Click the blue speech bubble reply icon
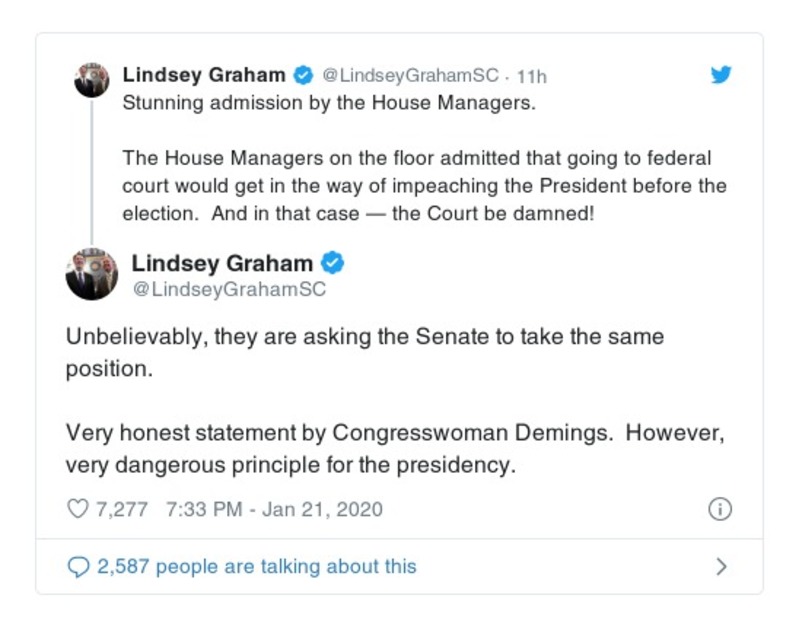The width and height of the screenshot is (799, 630). click(78, 567)
